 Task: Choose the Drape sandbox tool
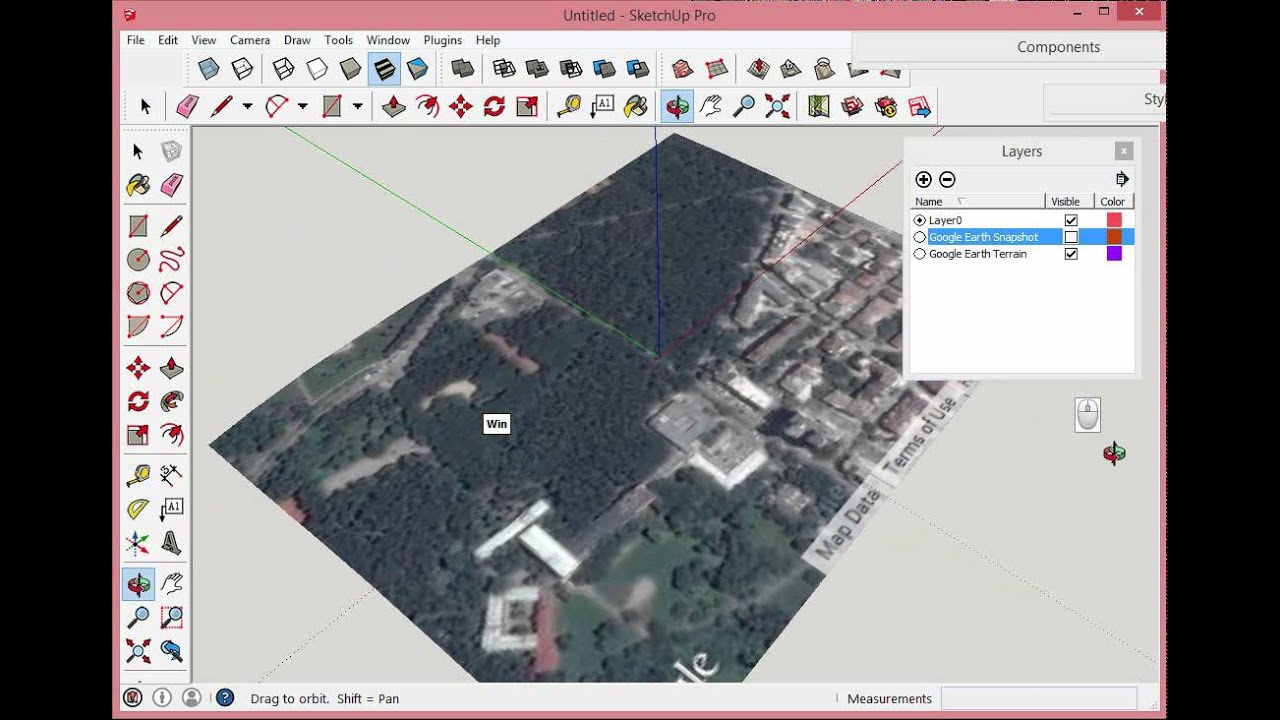(824, 69)
